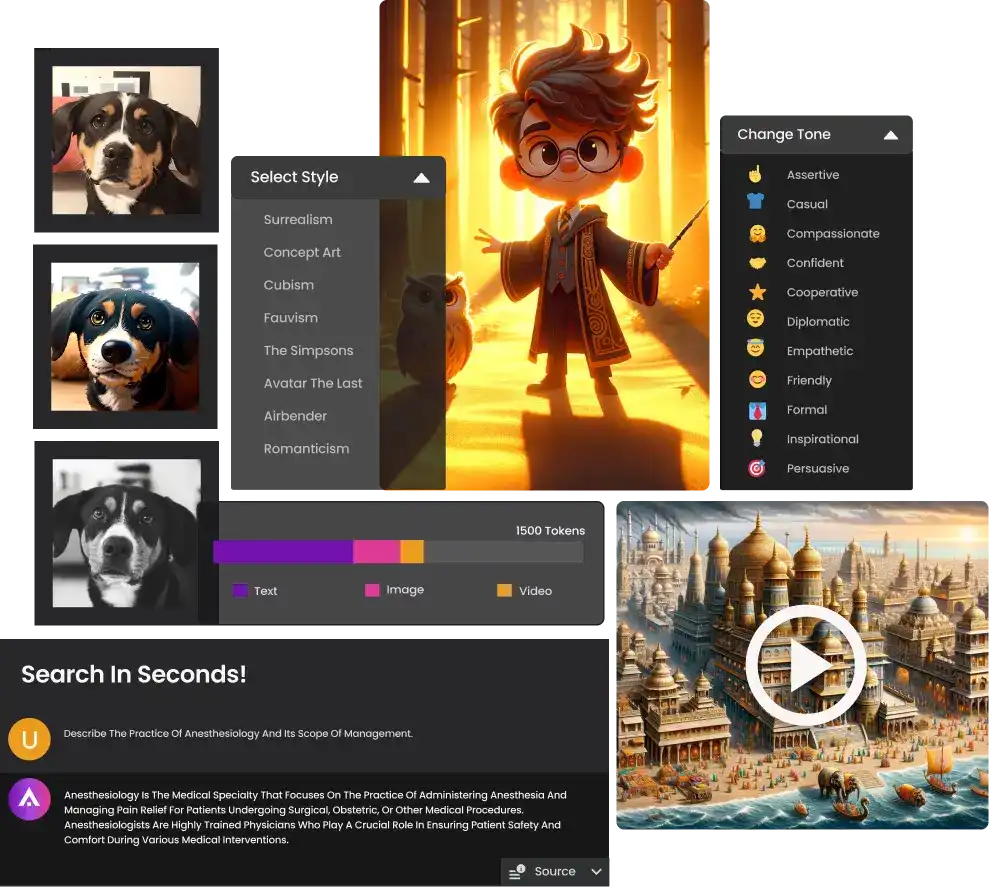Click the 1500 Tokens label
The height and width of the screenshot is (887, 989).
(550, 531)
